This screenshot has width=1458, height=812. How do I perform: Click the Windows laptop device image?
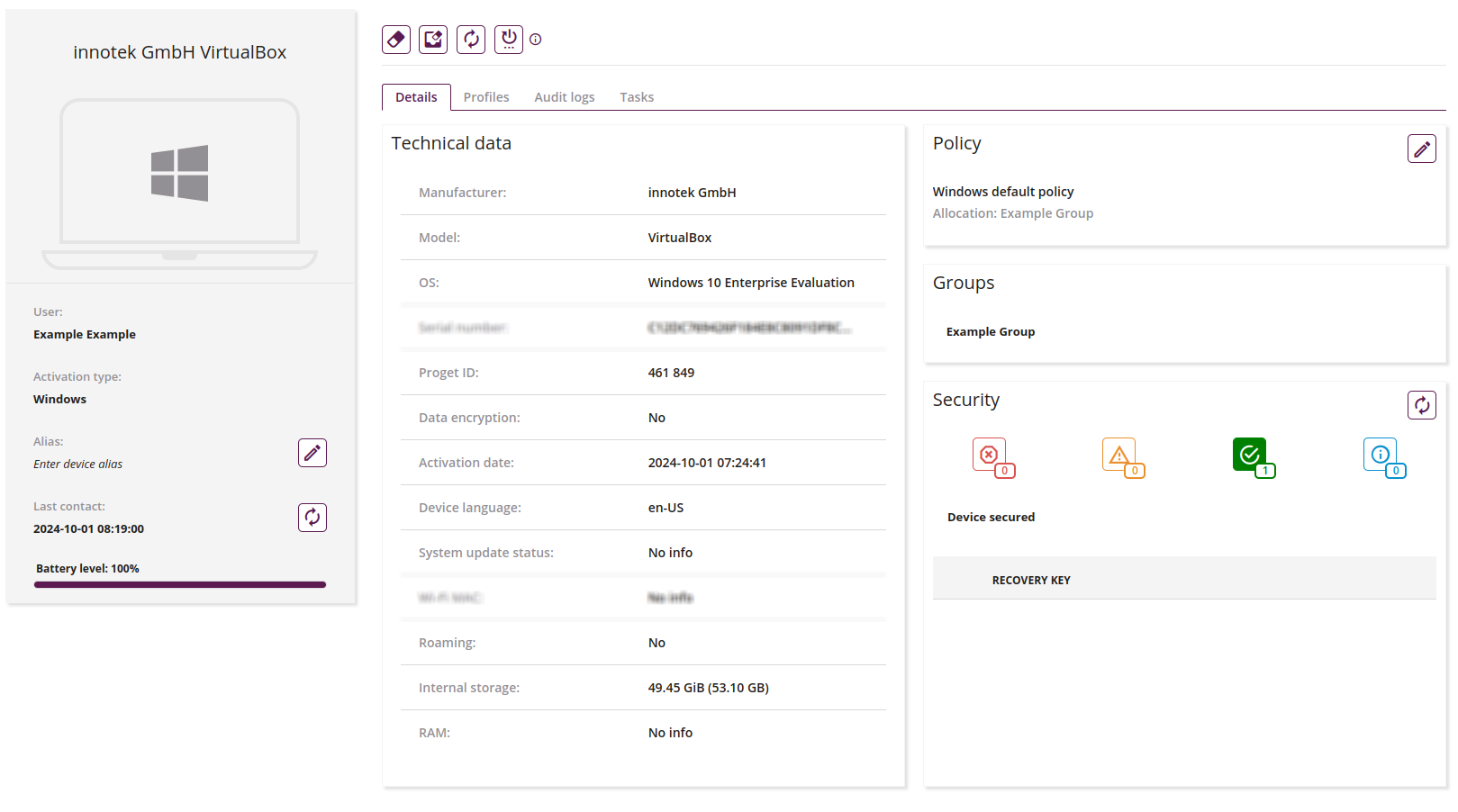pyautogui.click(x=180, y=184)
